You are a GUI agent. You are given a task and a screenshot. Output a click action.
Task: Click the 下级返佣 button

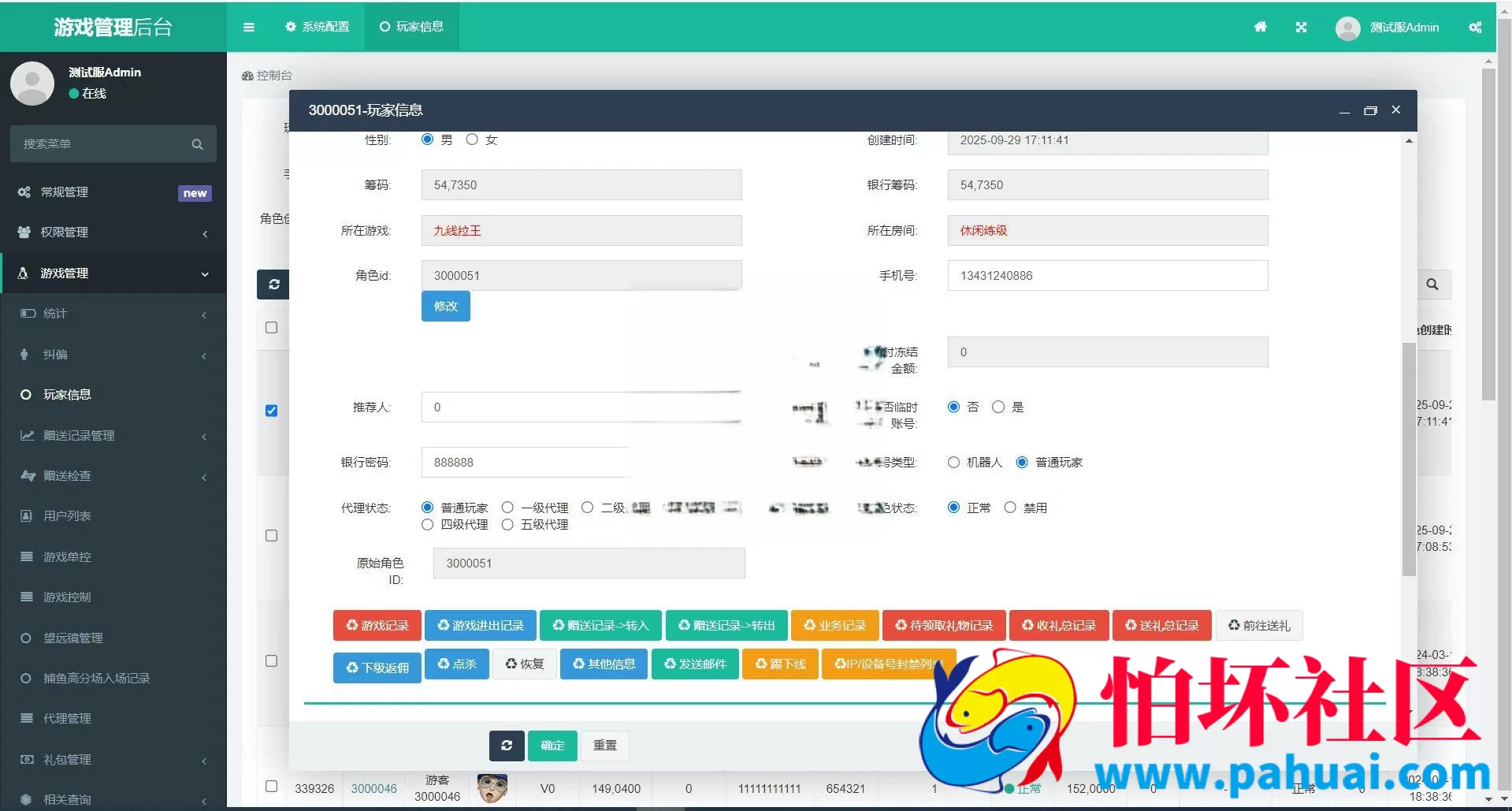click(377, 668)
